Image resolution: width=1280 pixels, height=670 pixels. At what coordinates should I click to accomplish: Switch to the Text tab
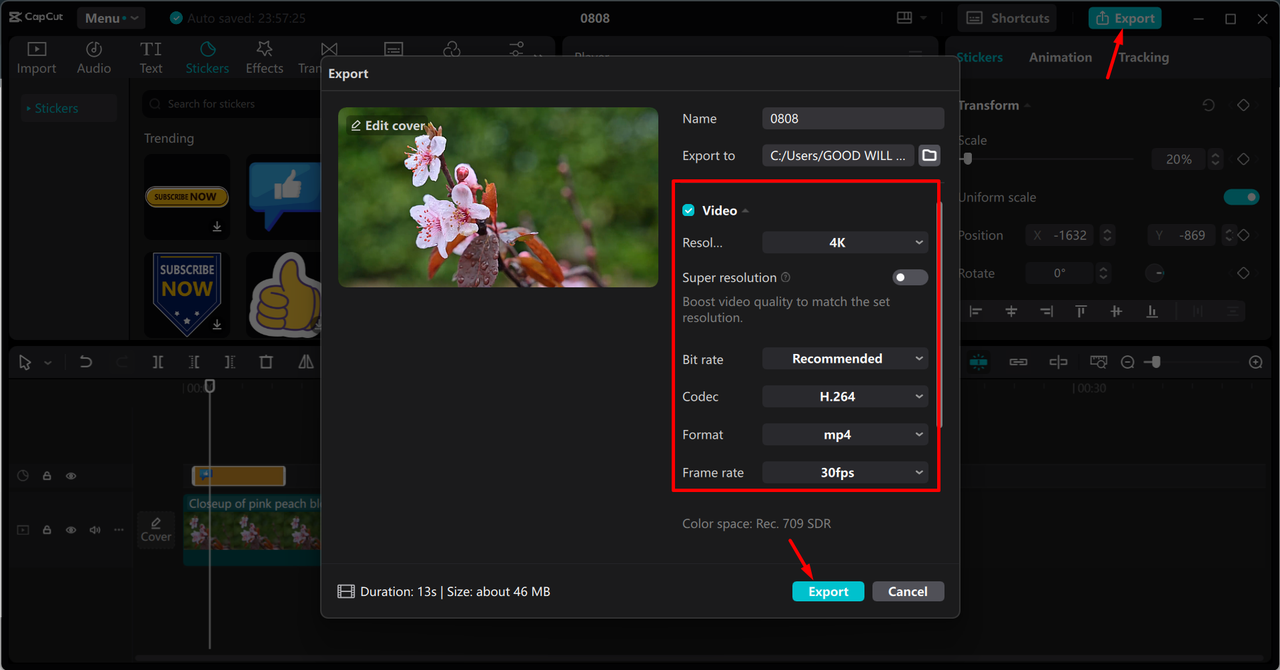[x=151, y=58]
